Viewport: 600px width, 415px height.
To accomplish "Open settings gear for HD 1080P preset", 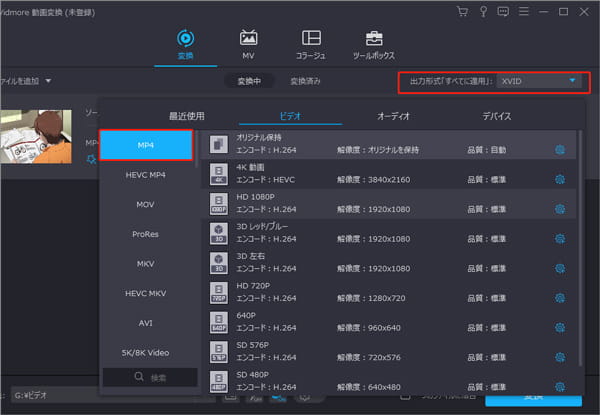I will (559, 209).
